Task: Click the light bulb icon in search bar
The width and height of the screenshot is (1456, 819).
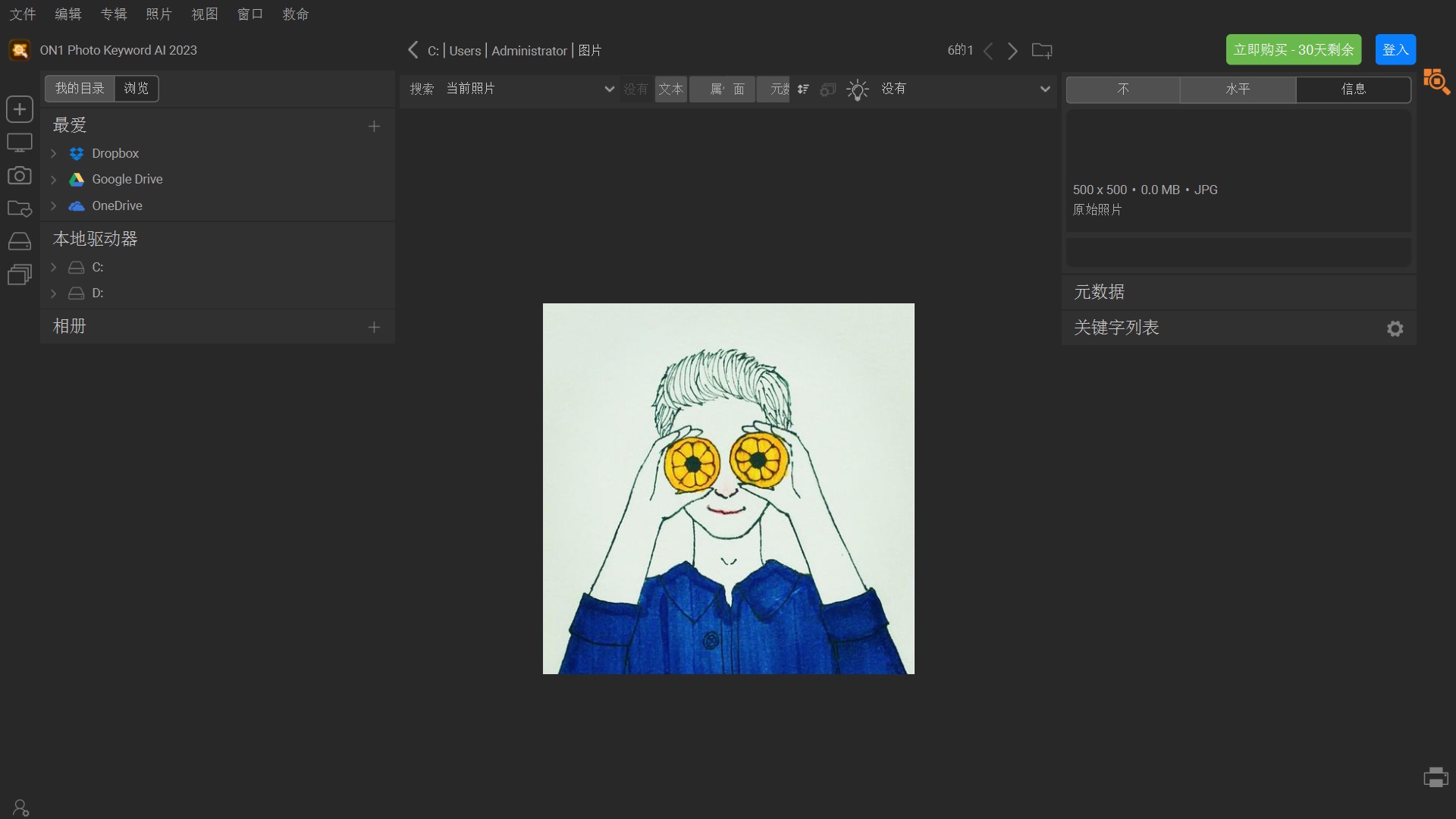Action: [x=858, y=90]
